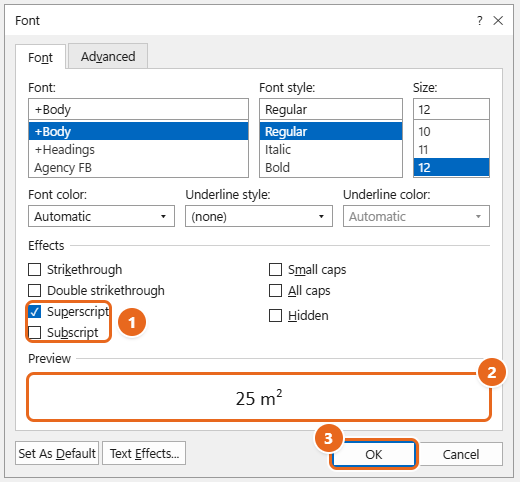Screen dimensions: 520x482
Task: Confirm with the OK button
Action: click(374, 454)
